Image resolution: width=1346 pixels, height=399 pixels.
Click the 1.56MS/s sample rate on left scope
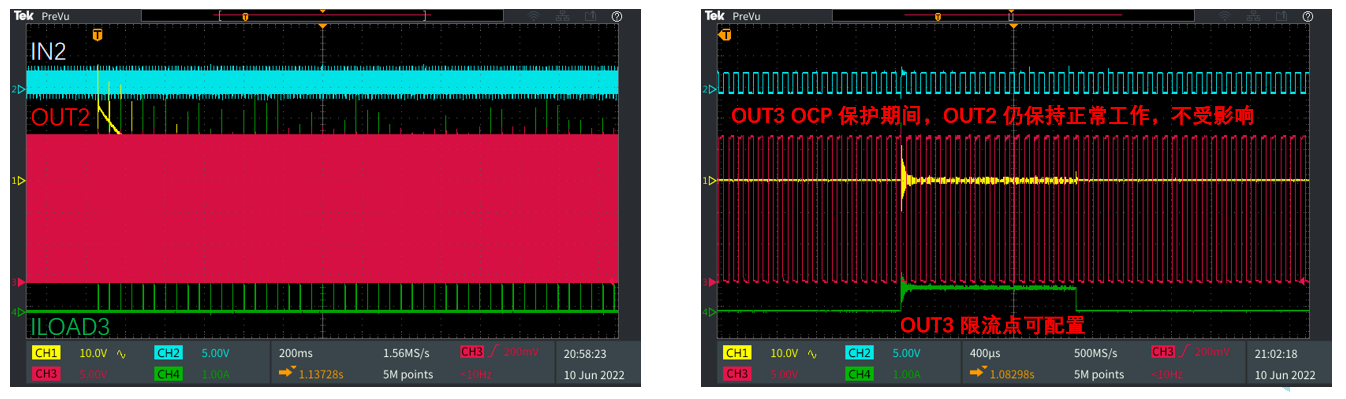click(x=407, y=353)
